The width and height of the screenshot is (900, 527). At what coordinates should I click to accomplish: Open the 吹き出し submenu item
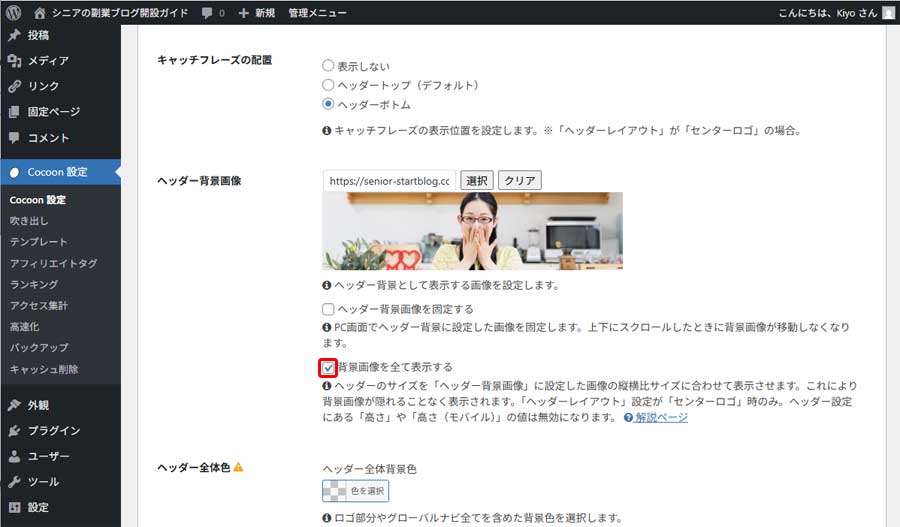click(29, 220)
